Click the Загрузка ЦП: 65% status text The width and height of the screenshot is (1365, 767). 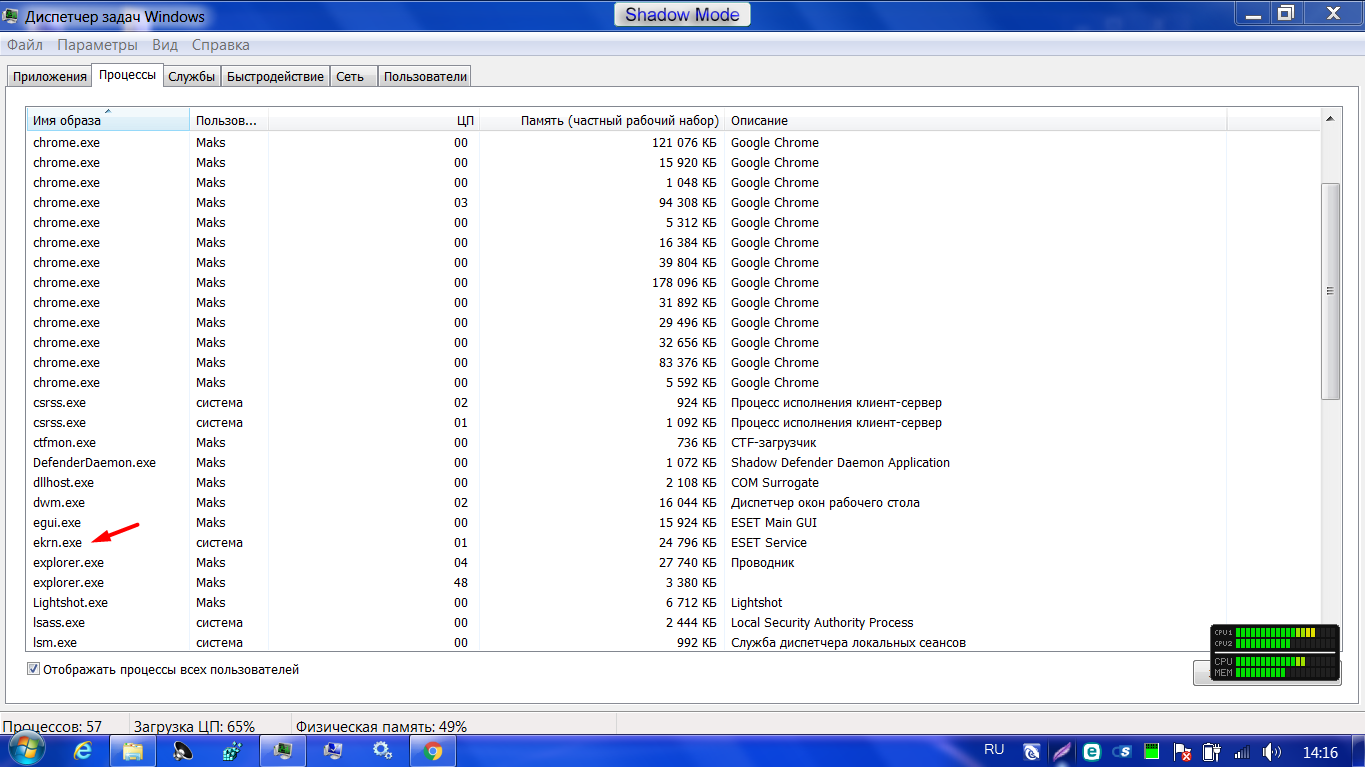[194, 727]
